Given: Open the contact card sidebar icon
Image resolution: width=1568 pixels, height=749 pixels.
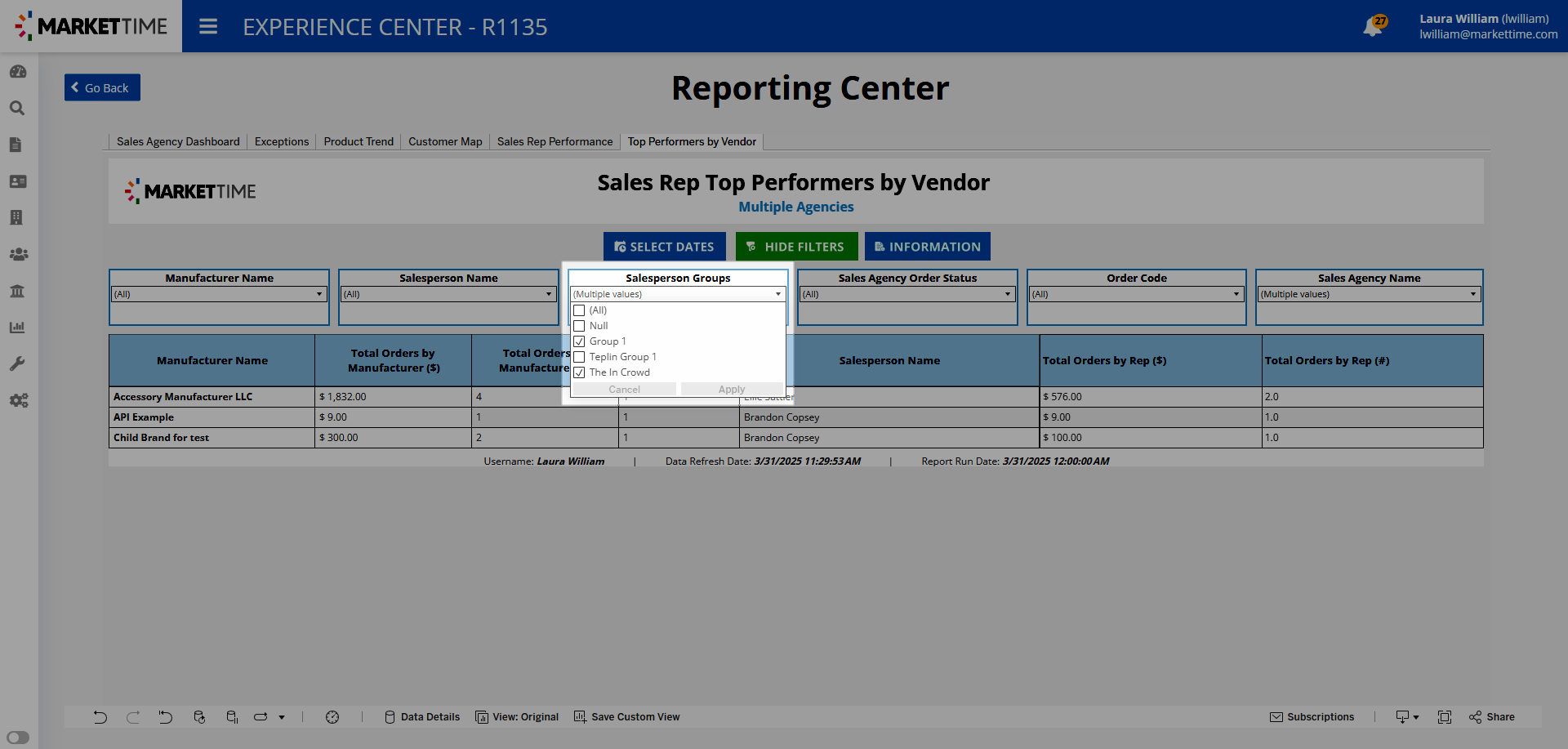Looking at the screenshot, I should tap(18, 181).
